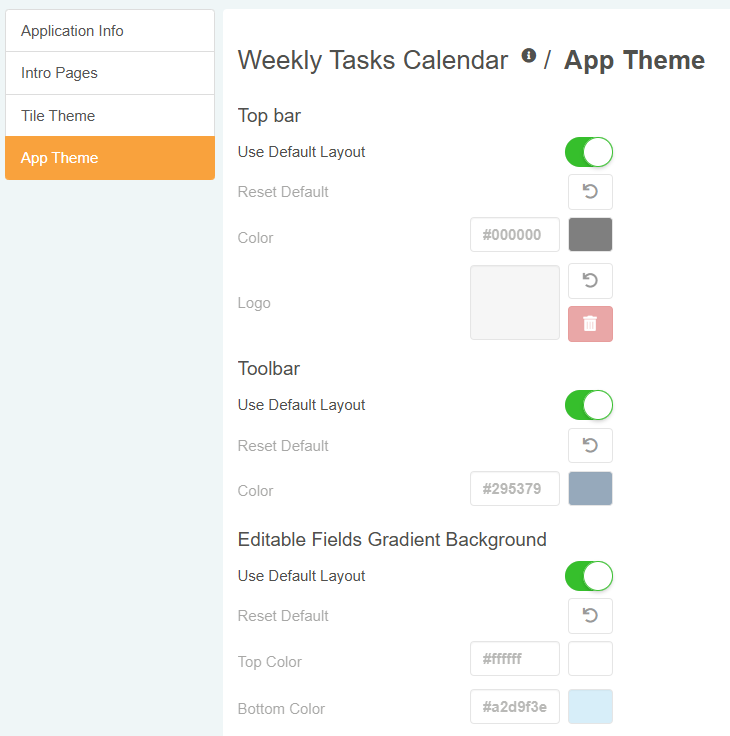This screenshot has width=730, height=736.
Task: Click the Top bar #000000 color field
Action: point(515,235)
